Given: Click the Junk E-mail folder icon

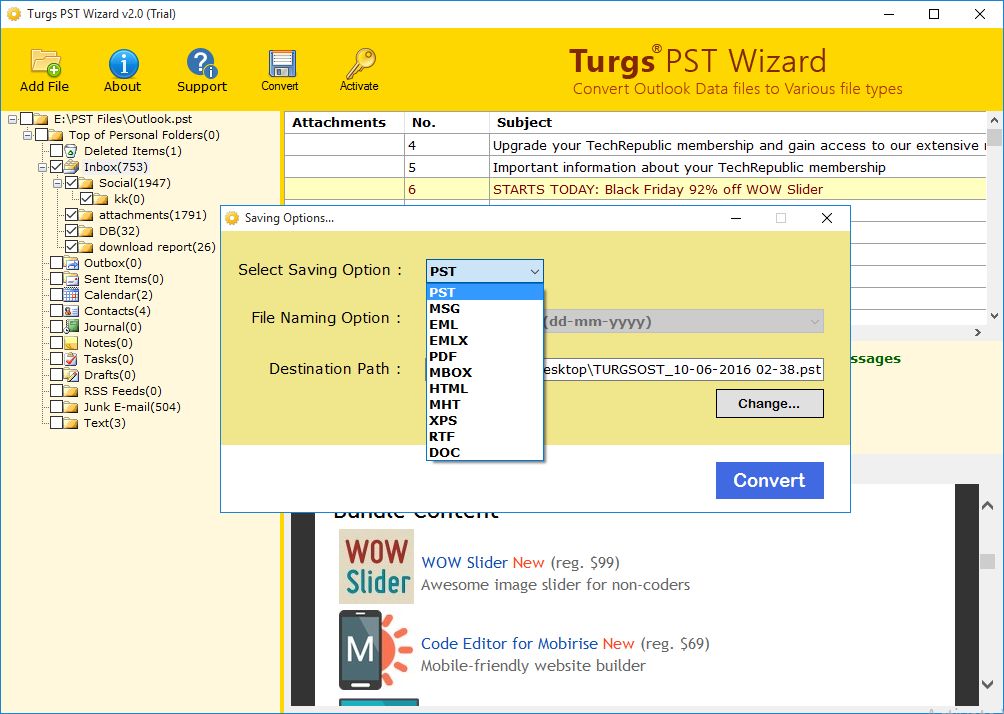Looking at the screenshot, I should click(x=71, y=407).
